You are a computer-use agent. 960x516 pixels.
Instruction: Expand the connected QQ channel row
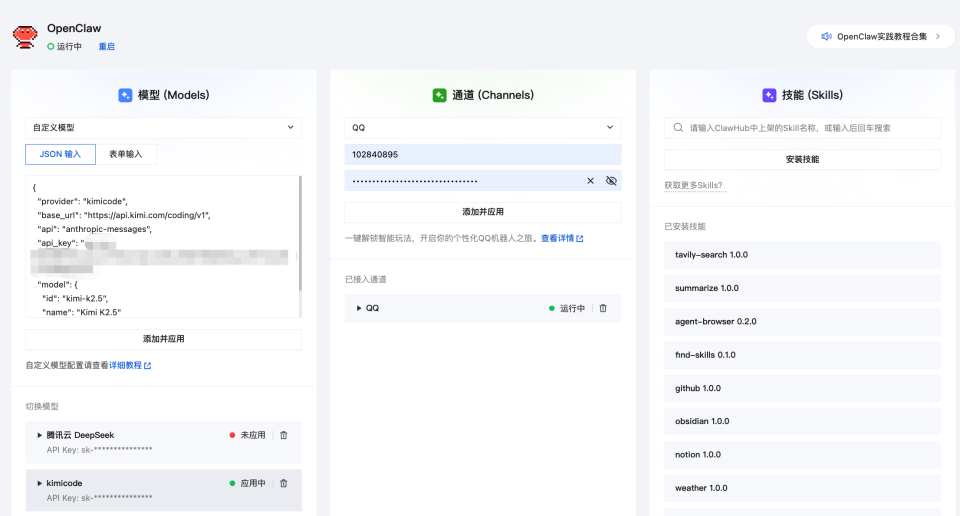tap(359, 308)
